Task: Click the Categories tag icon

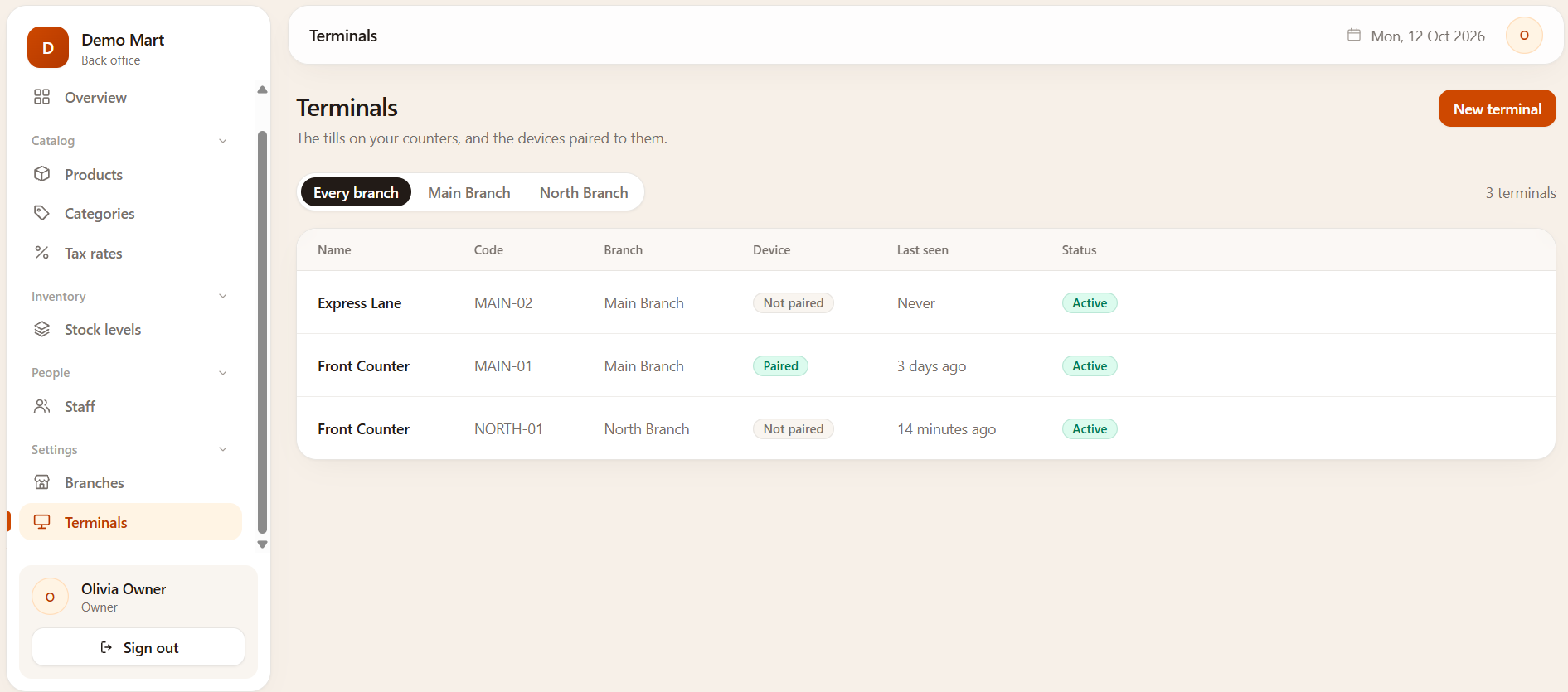Action: 41,213
